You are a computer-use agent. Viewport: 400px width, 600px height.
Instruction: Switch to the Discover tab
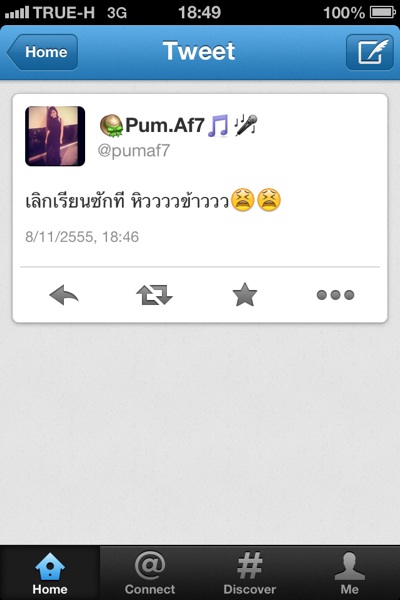(x=250, y=573)
